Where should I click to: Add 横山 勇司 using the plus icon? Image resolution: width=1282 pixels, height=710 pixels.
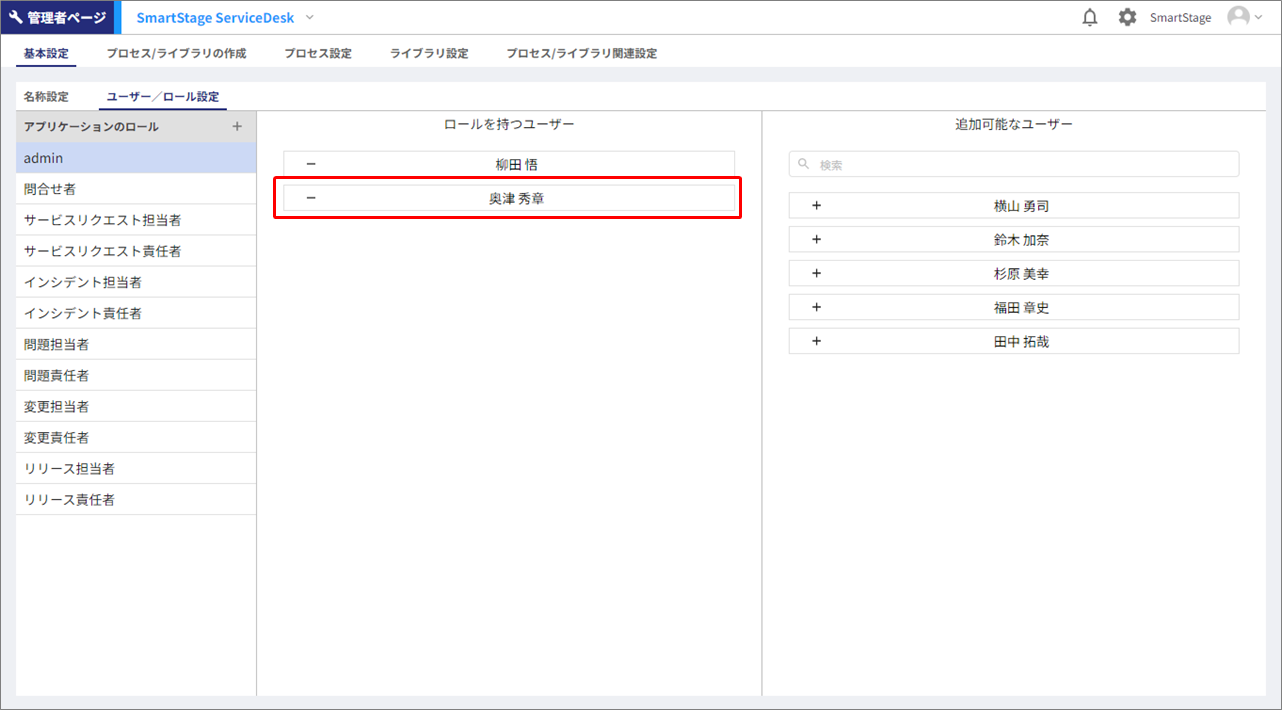coord(816,206)
